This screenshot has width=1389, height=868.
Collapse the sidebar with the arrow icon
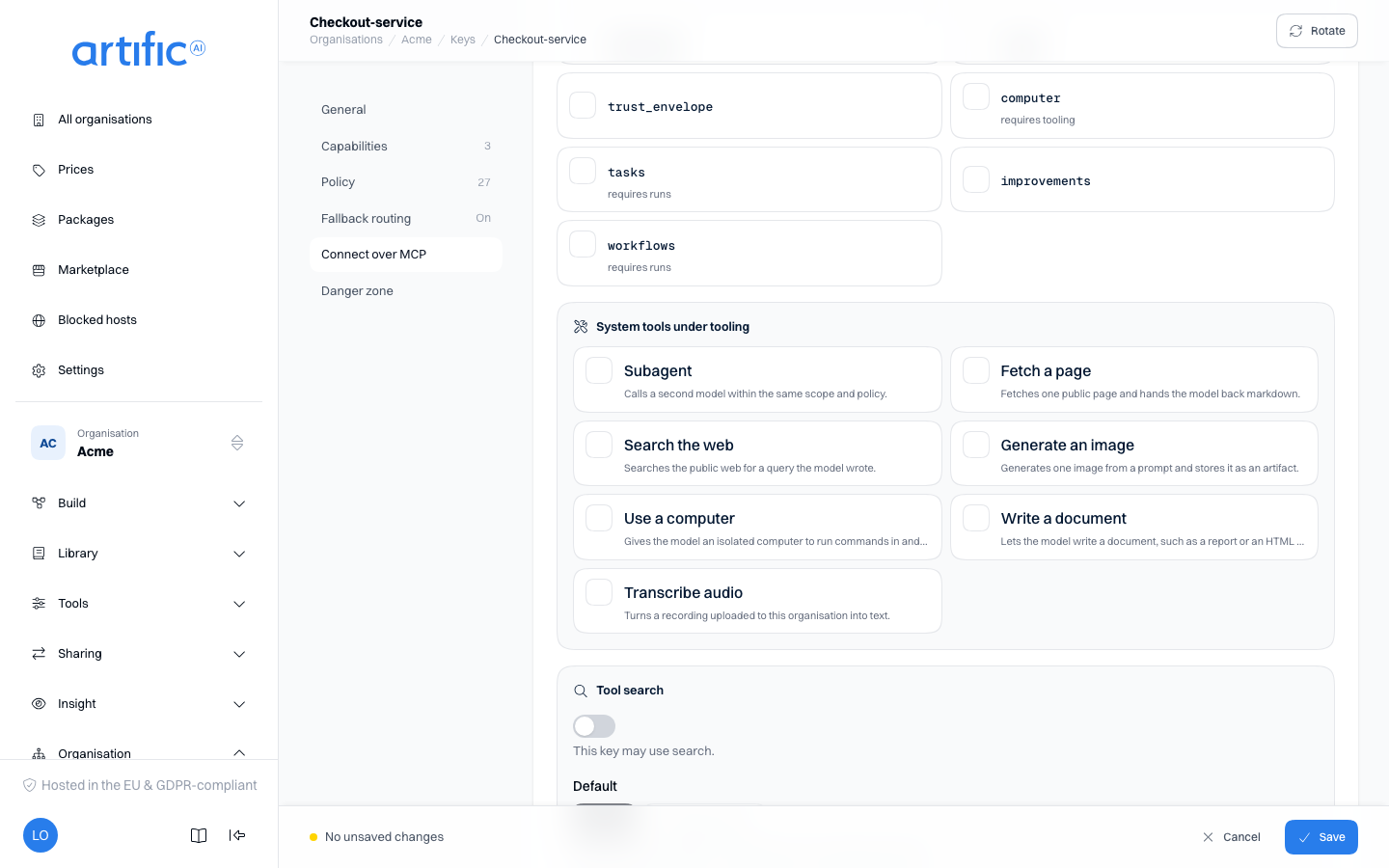237,835
